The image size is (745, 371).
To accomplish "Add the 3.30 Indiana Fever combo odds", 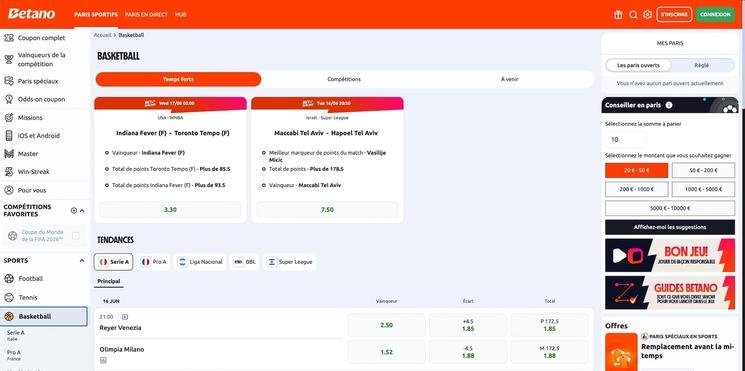I will click(170, 209).
